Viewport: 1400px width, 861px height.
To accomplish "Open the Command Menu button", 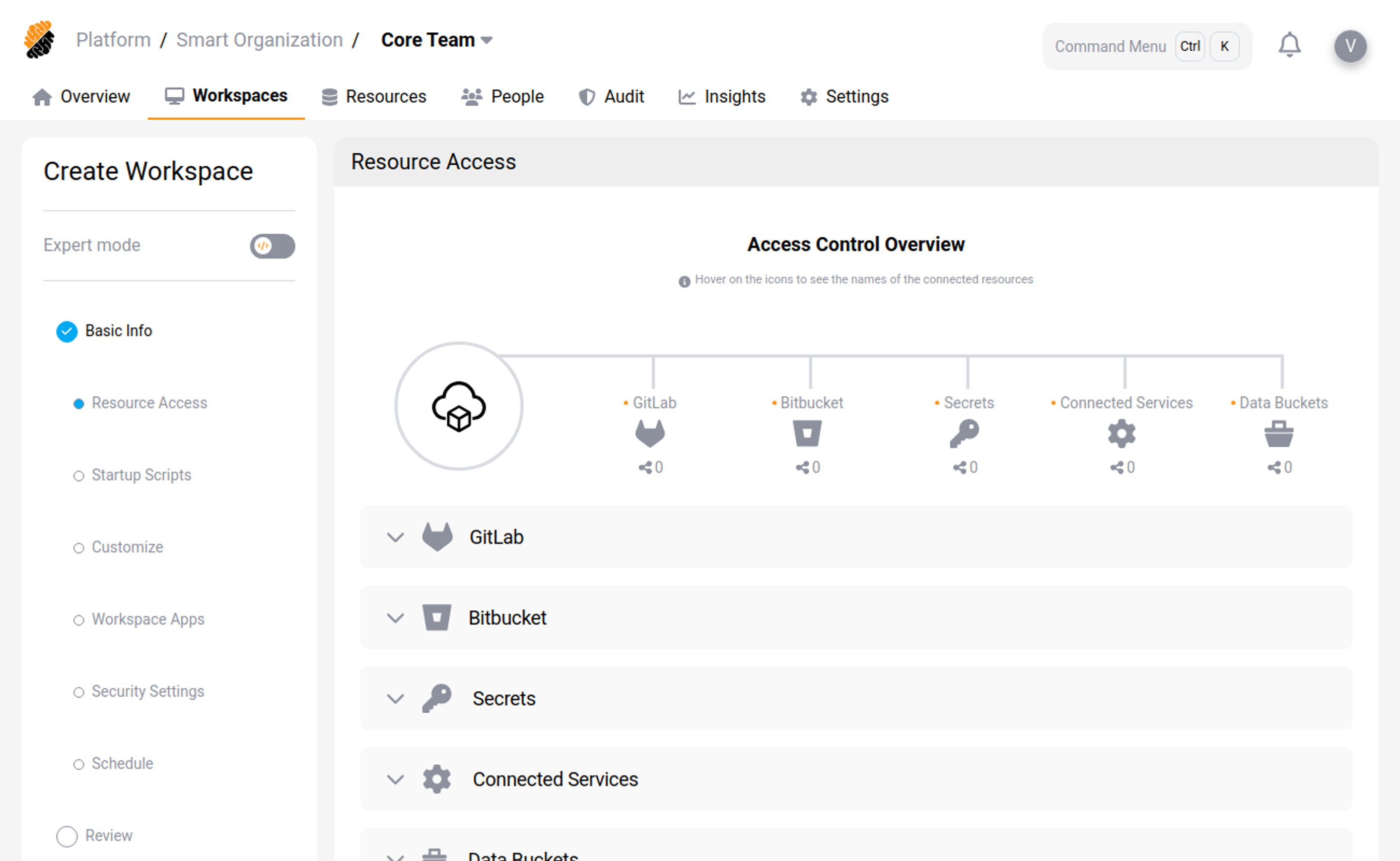I will click(x=1146, y=46).
